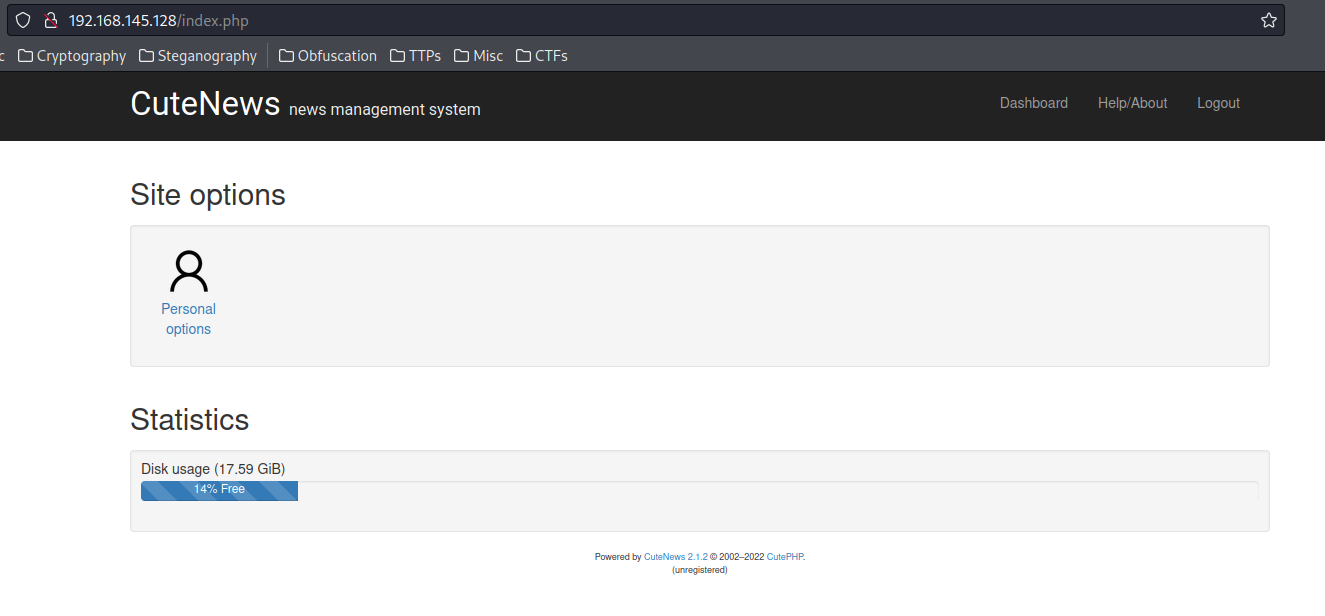The width and height of the screenshot is (1325, 616).
Task: Open the CTFs bookmarks folder
Action: (542, 56)
